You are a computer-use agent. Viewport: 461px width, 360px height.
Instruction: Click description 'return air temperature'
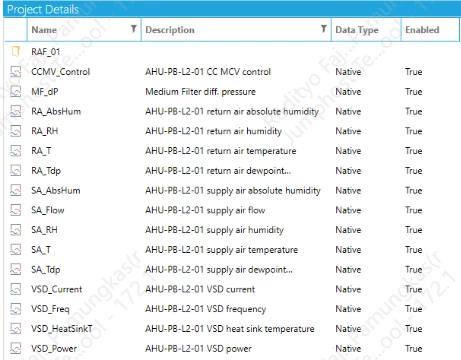[251, 151]
